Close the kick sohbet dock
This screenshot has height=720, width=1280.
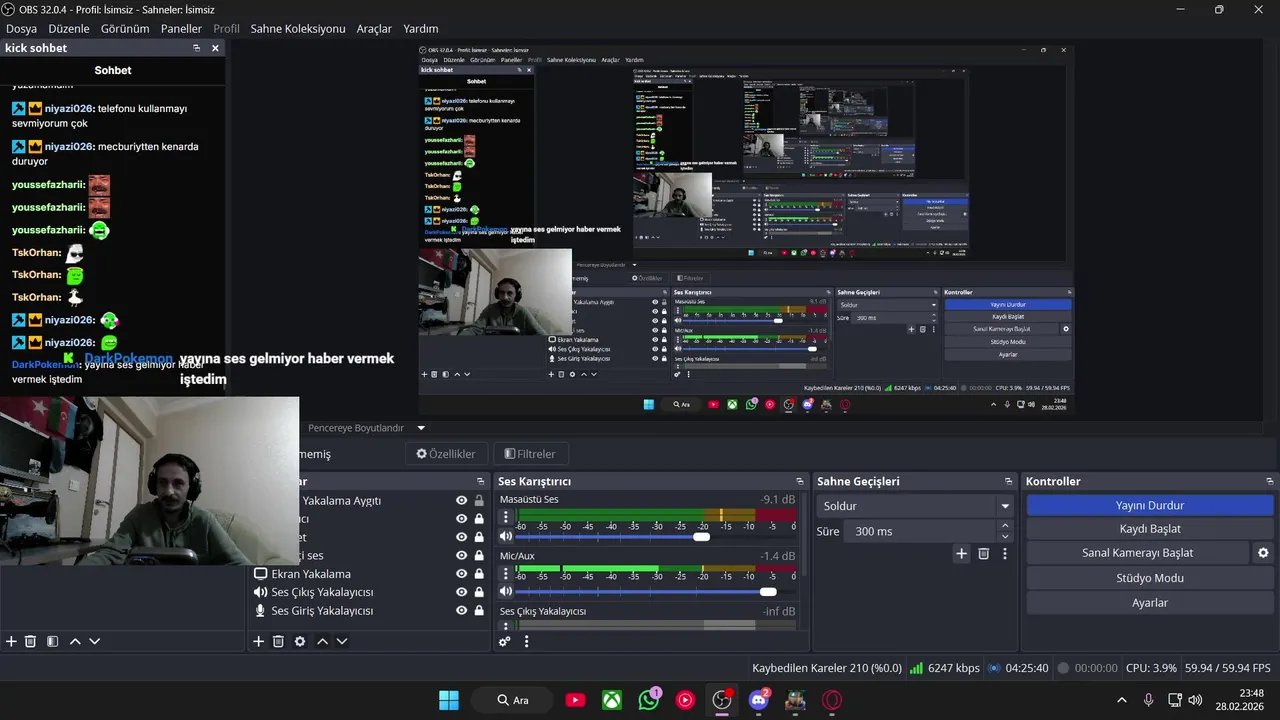[x=215, y=48]
